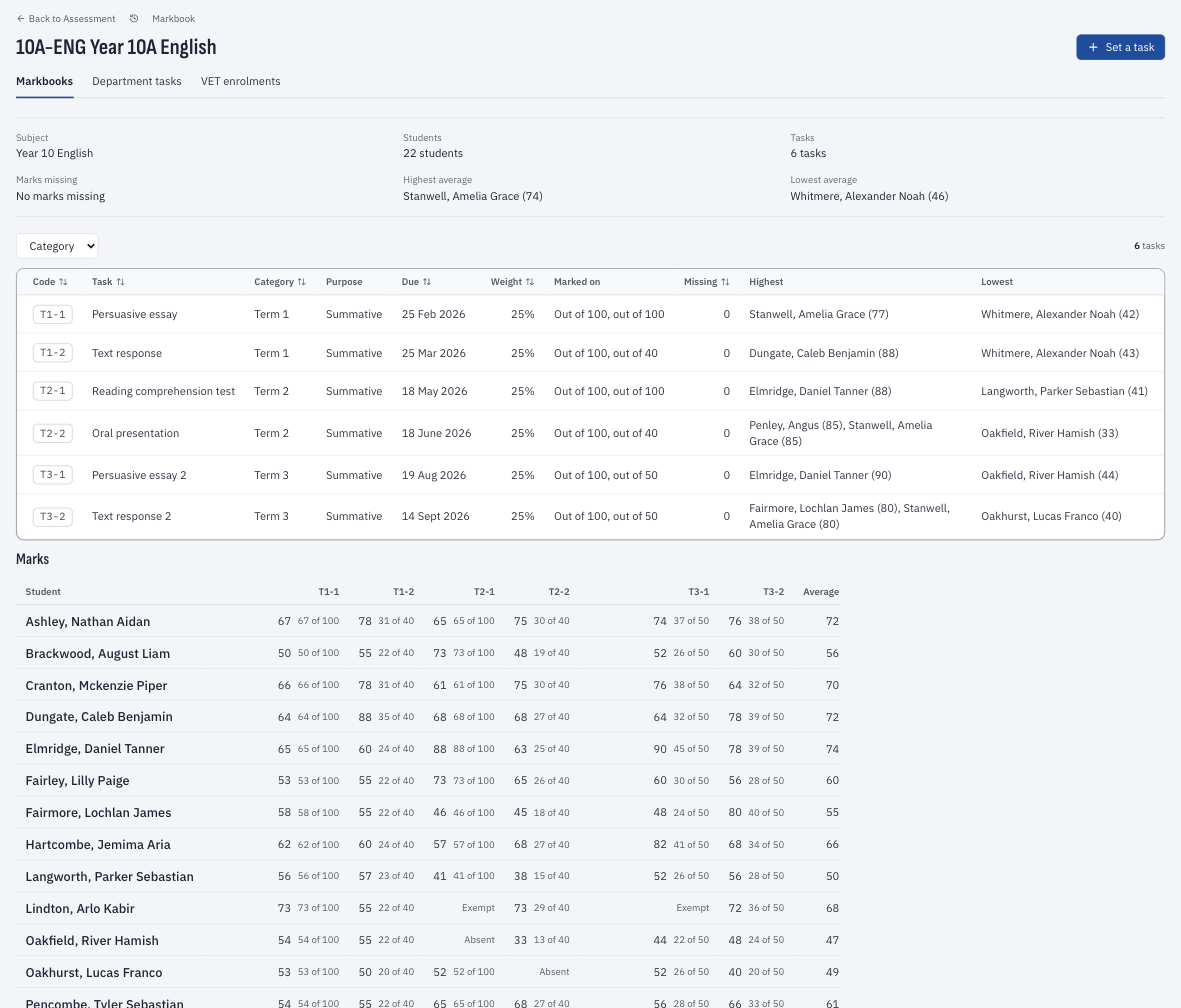Click the Highest average value Stanwell, Amelia Grace (74)
The width and height of the screenshot is (1181, 1008).
coord(473,197)
